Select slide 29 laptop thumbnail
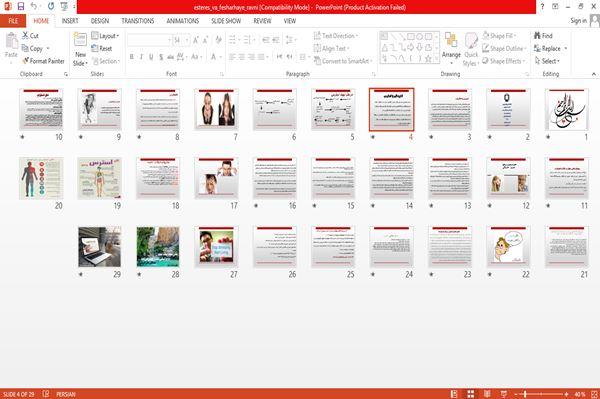 [99, 247]
